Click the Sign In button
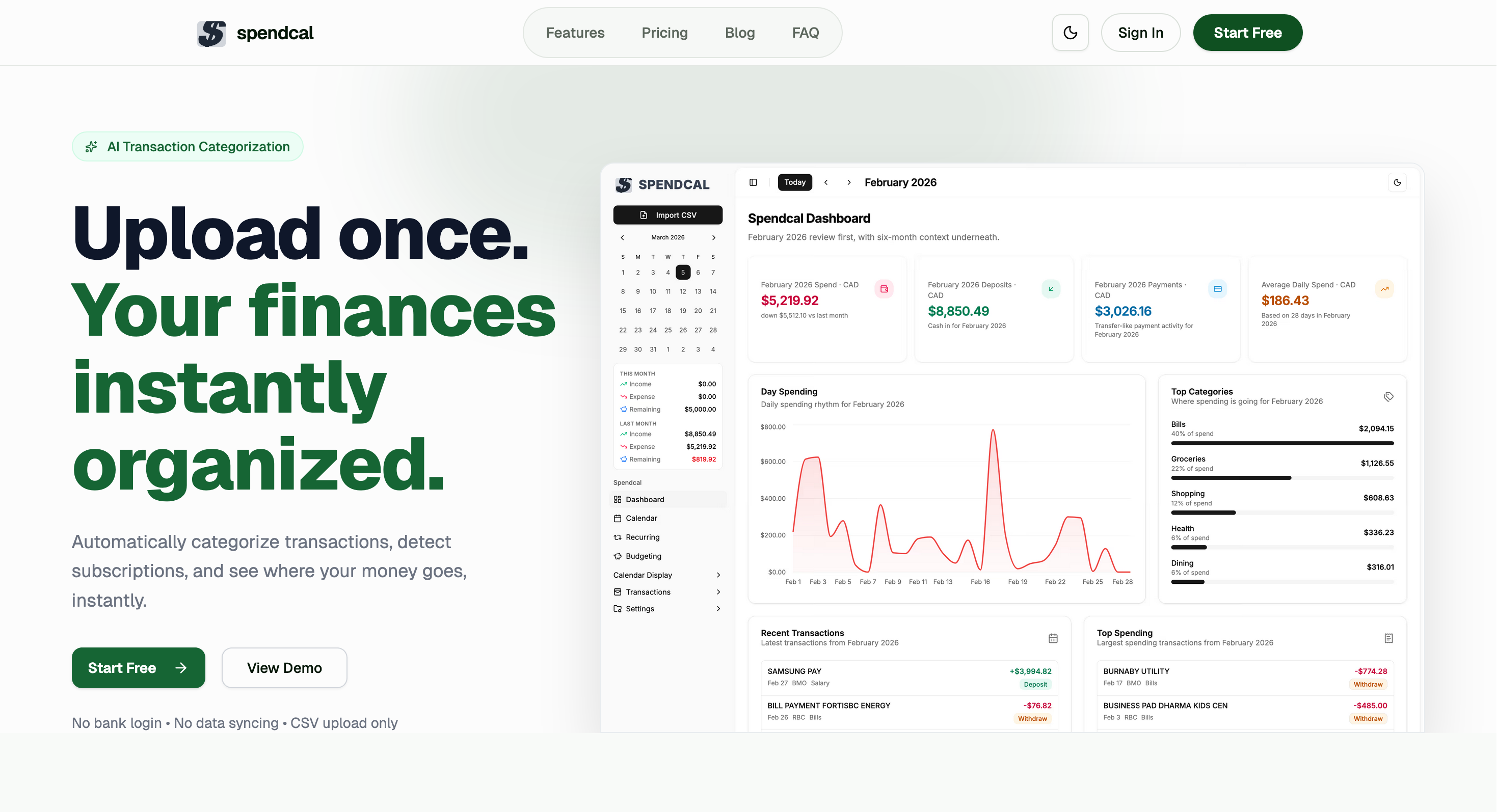Image resolution: width=1497 pixels, height=812 pixels. point(1140,33)
